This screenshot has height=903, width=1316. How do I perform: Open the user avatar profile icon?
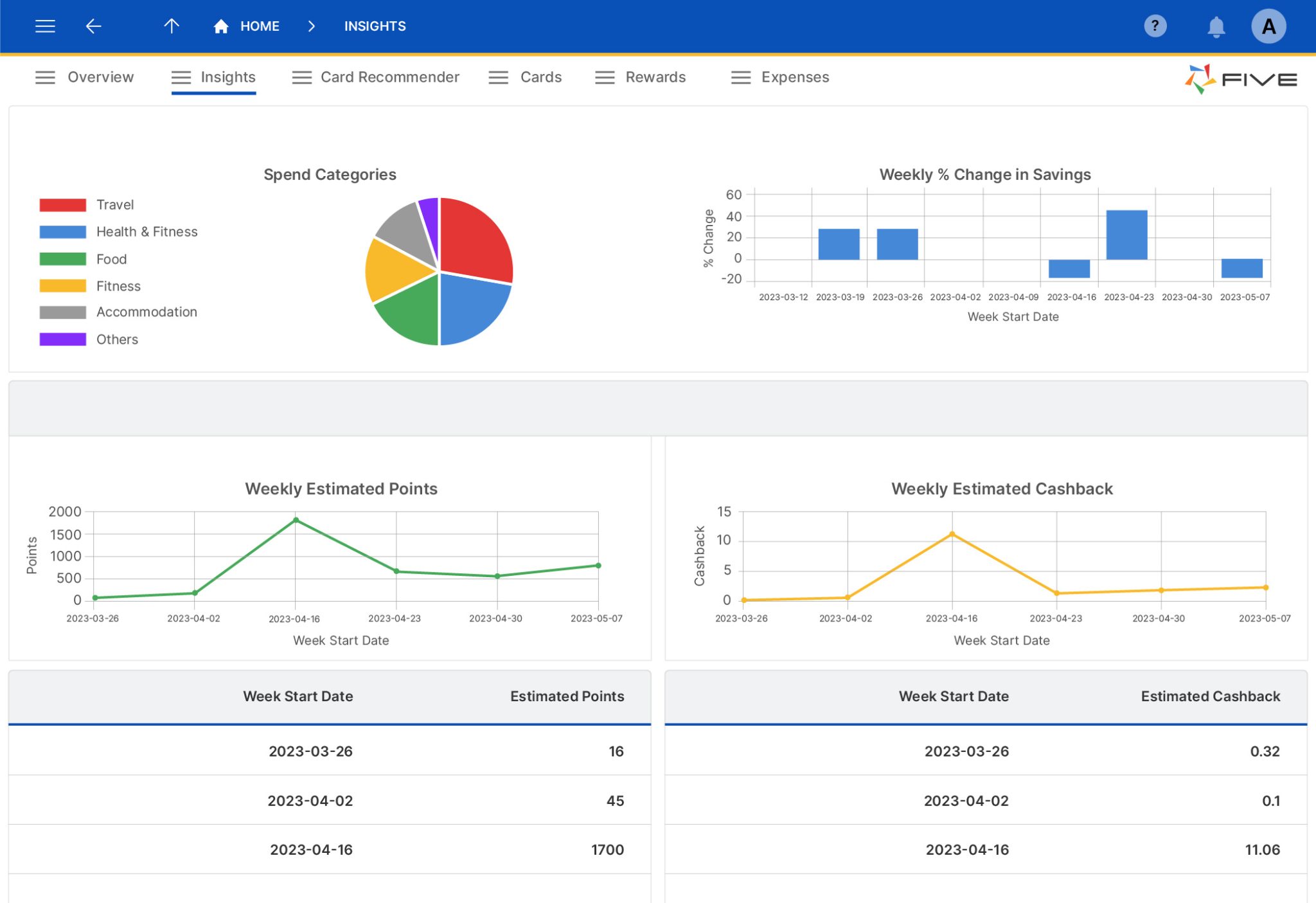point(1268,26)
